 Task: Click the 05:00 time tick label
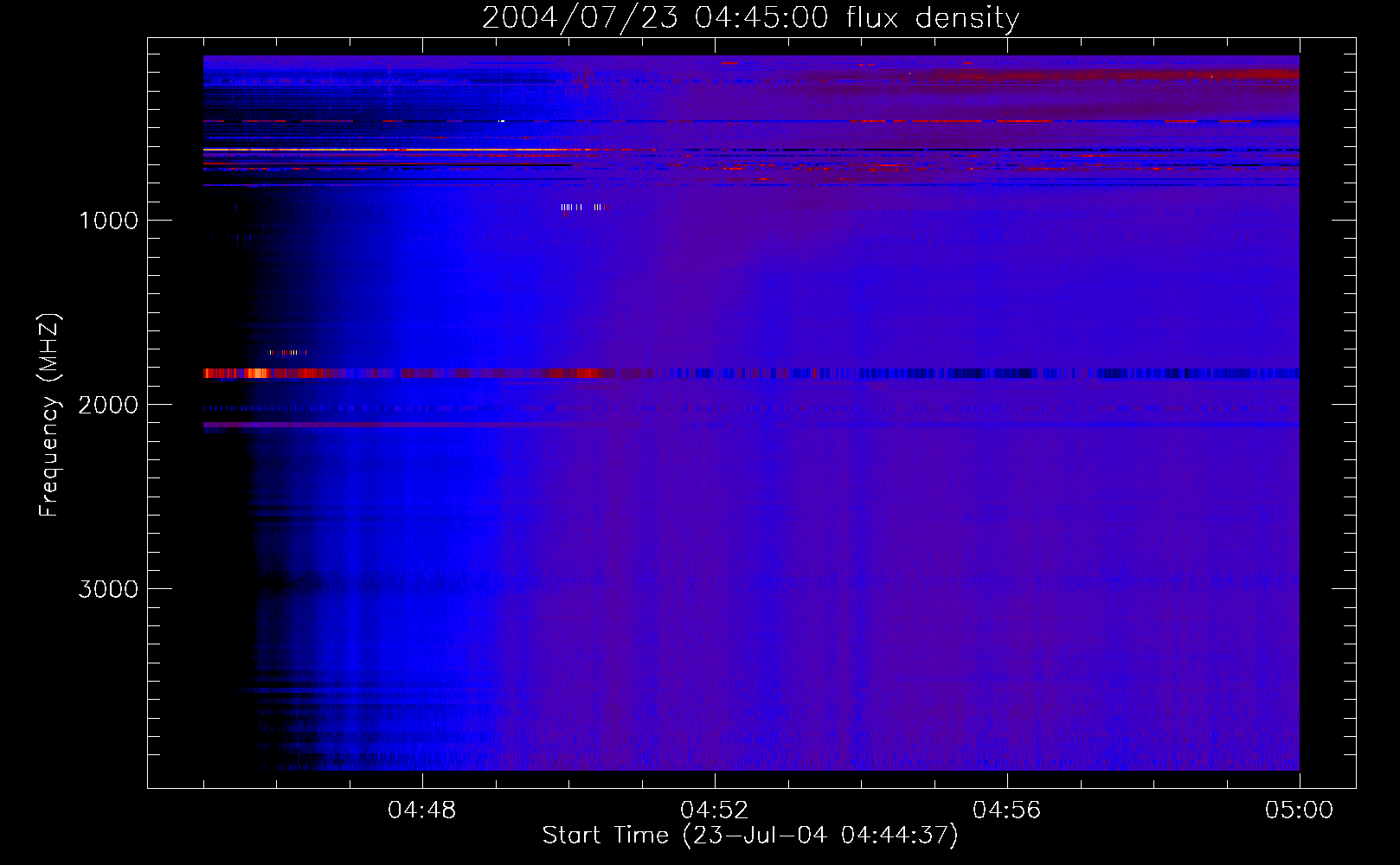(1299, 811)
